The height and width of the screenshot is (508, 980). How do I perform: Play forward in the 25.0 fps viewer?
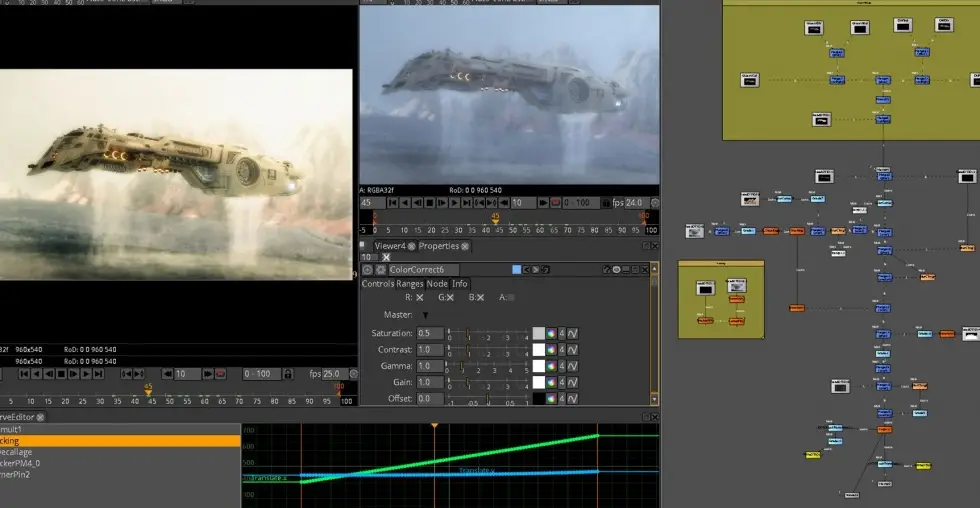(x=86, y=374)
